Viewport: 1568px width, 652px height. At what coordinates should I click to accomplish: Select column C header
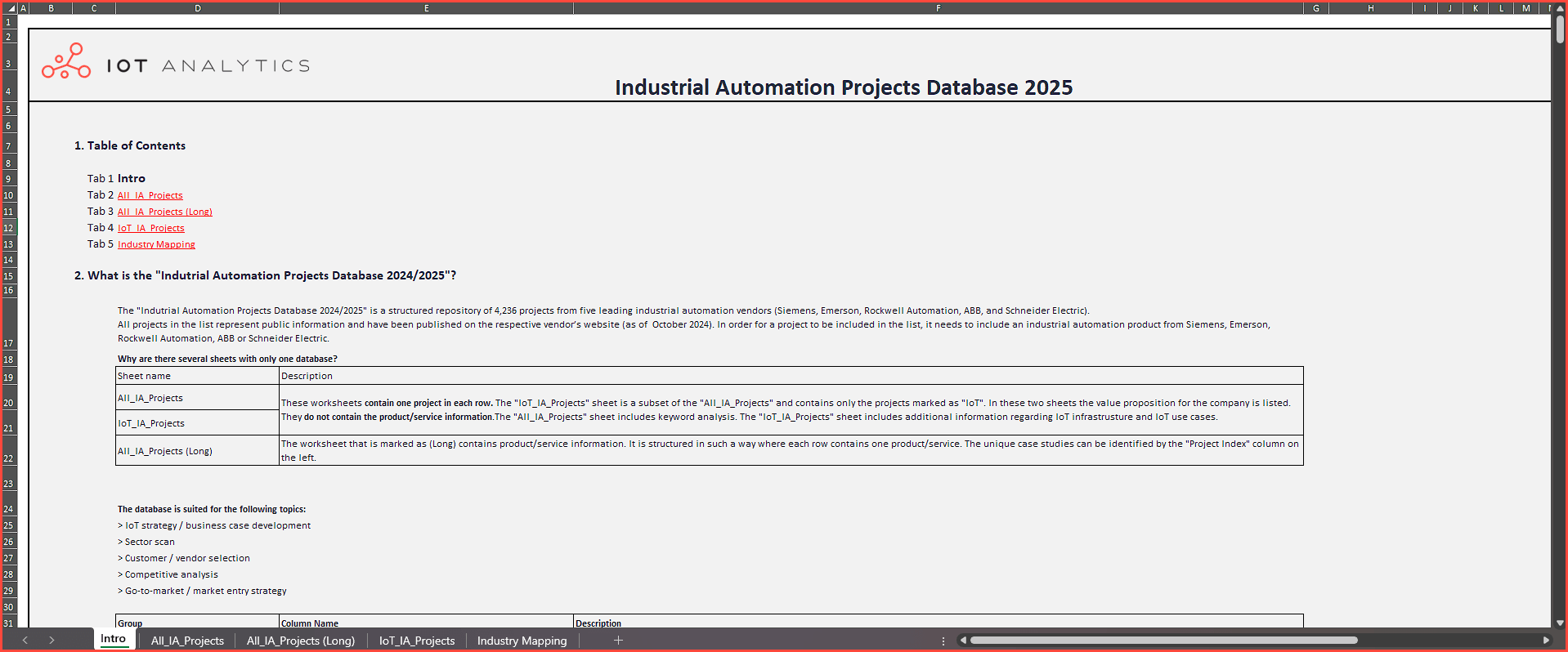[x=94, y=8]
